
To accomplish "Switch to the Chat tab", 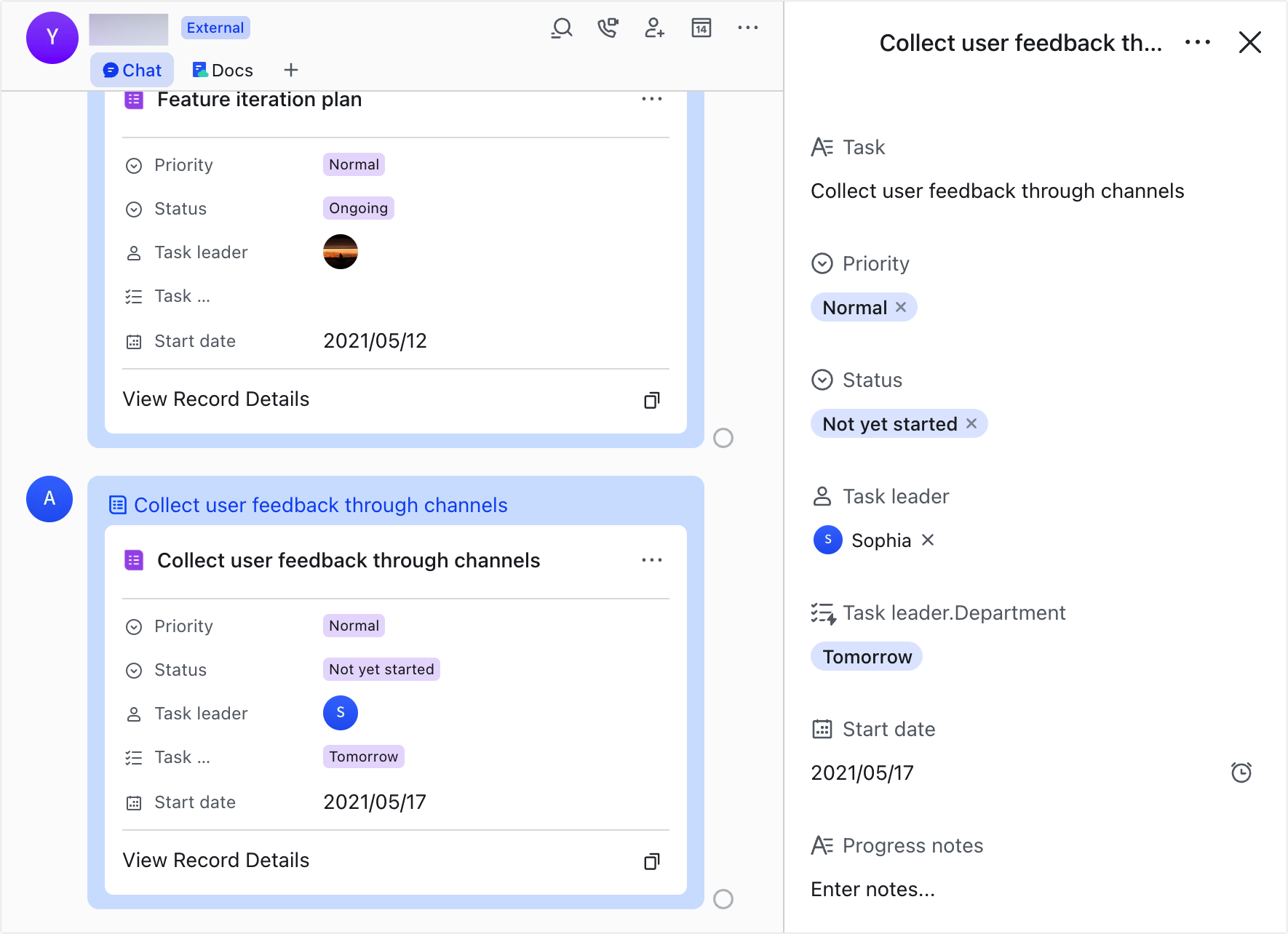I will tap(132, 70).
